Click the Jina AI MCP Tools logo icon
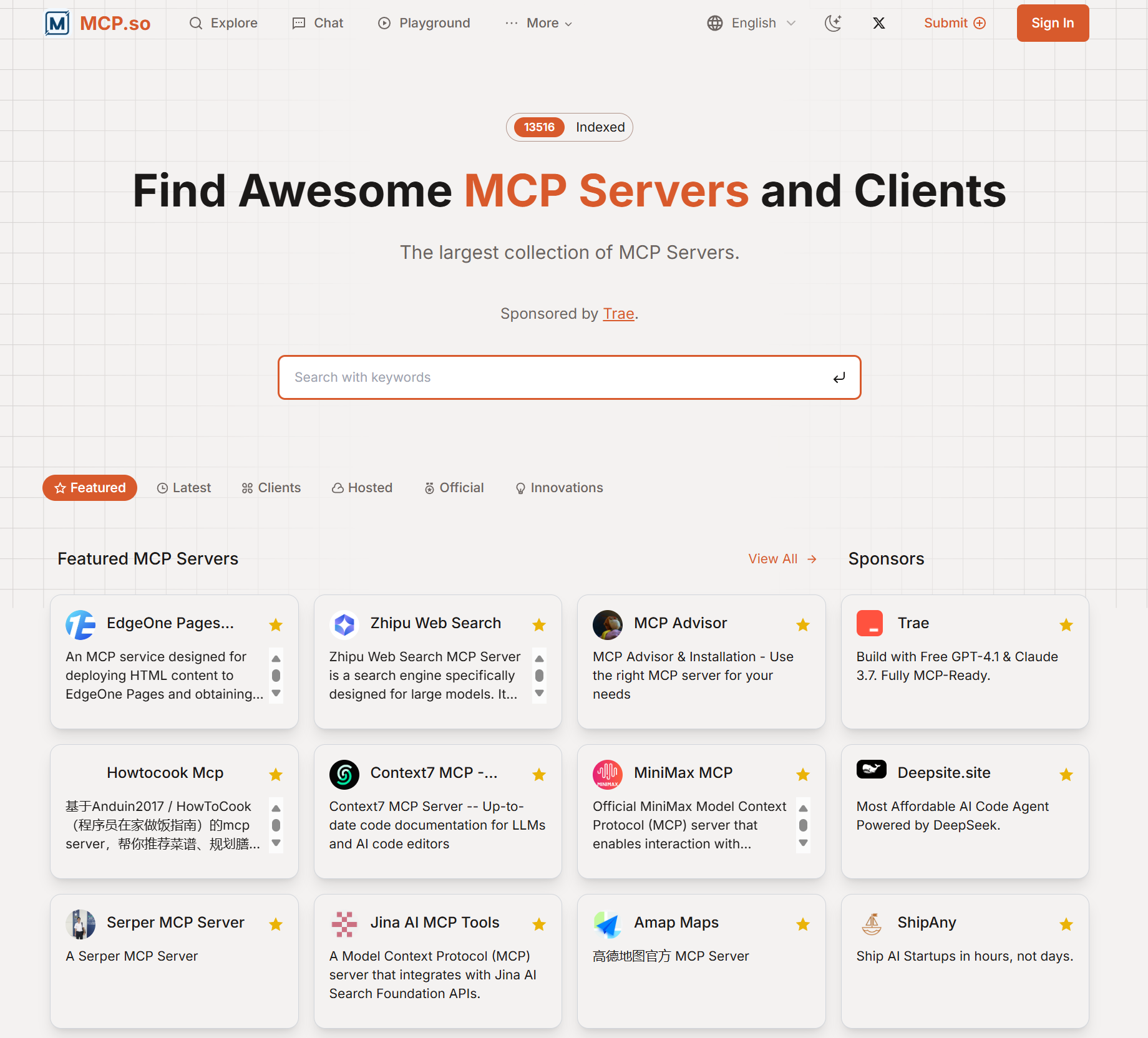This screenshot has width=1148, height=1038. click(x=344, y=924)
